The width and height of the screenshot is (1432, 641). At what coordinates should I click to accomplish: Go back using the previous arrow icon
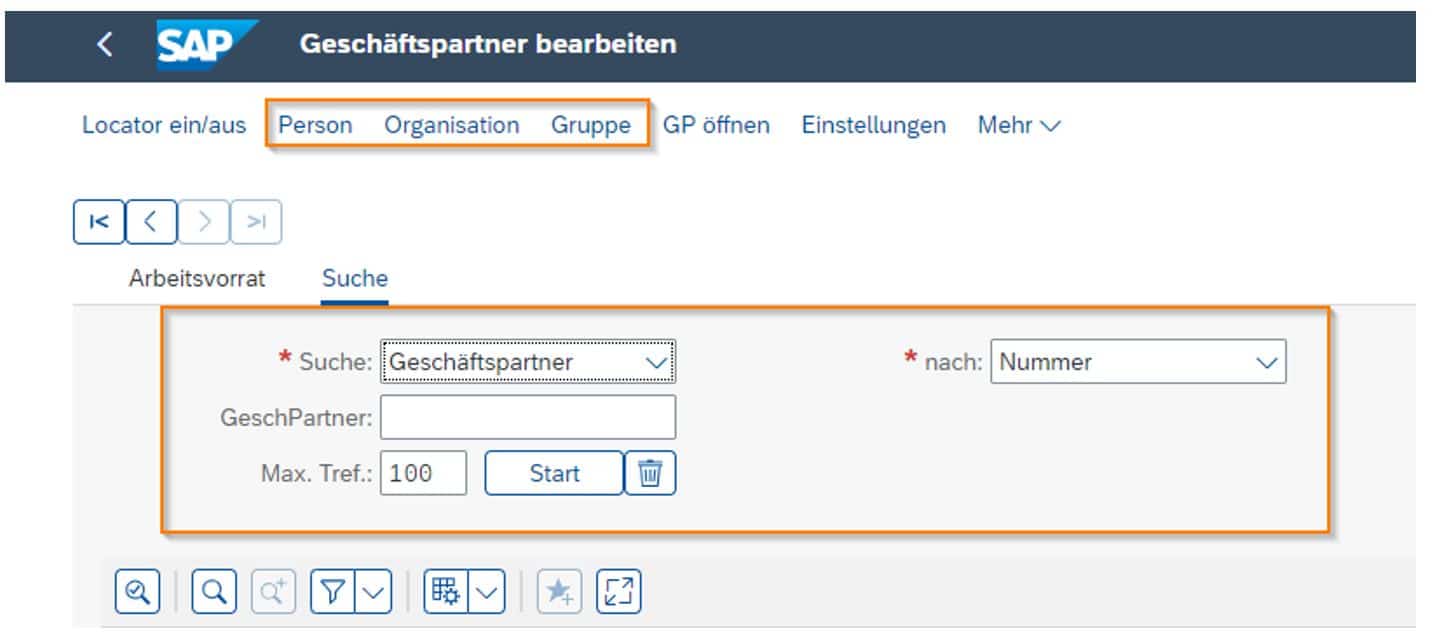[149, 221]
